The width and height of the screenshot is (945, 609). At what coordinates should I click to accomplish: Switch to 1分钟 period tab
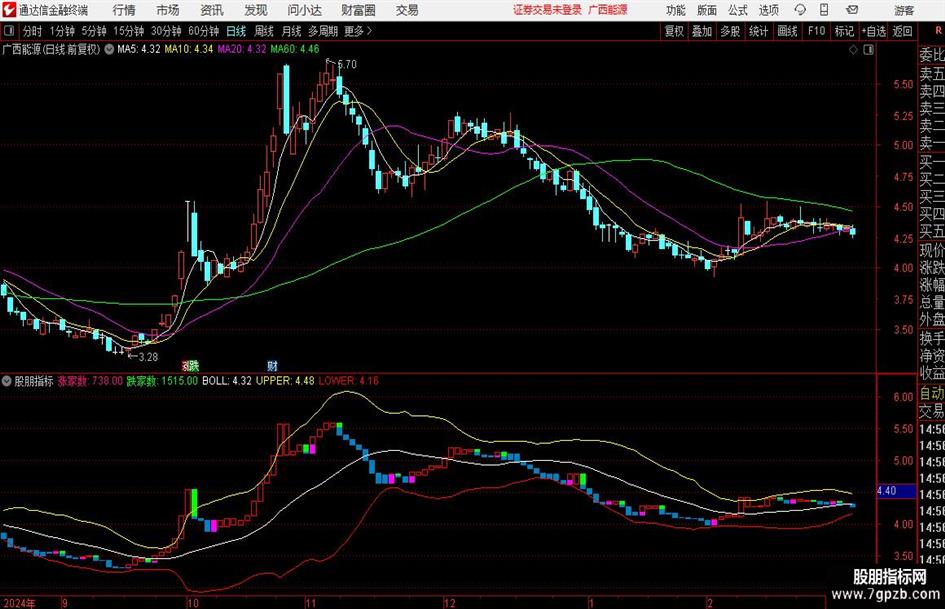coord(62,31)
